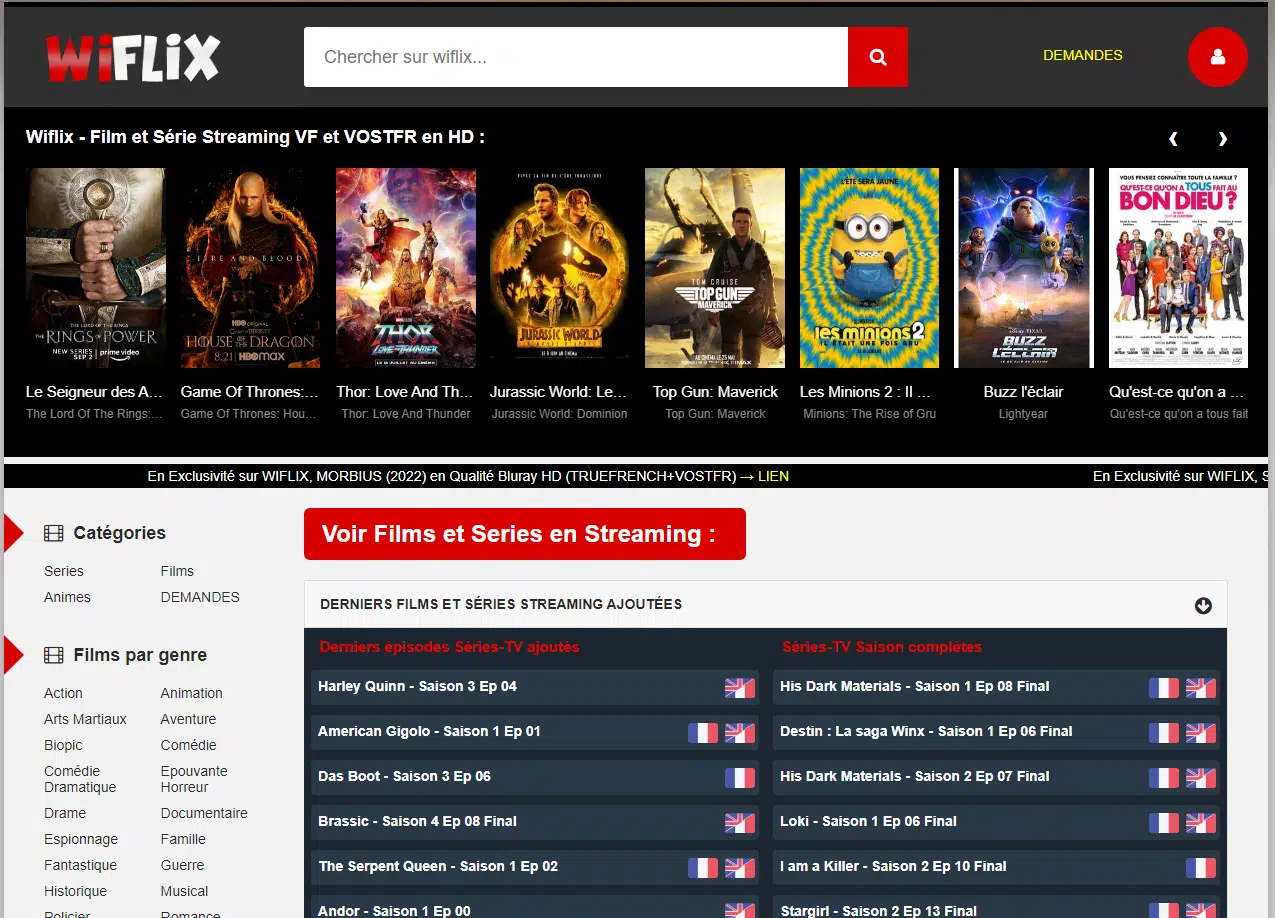1275x918 pixels.
Task: Click French flag on Destin La saga Winx row
Action: [1164, 733]
